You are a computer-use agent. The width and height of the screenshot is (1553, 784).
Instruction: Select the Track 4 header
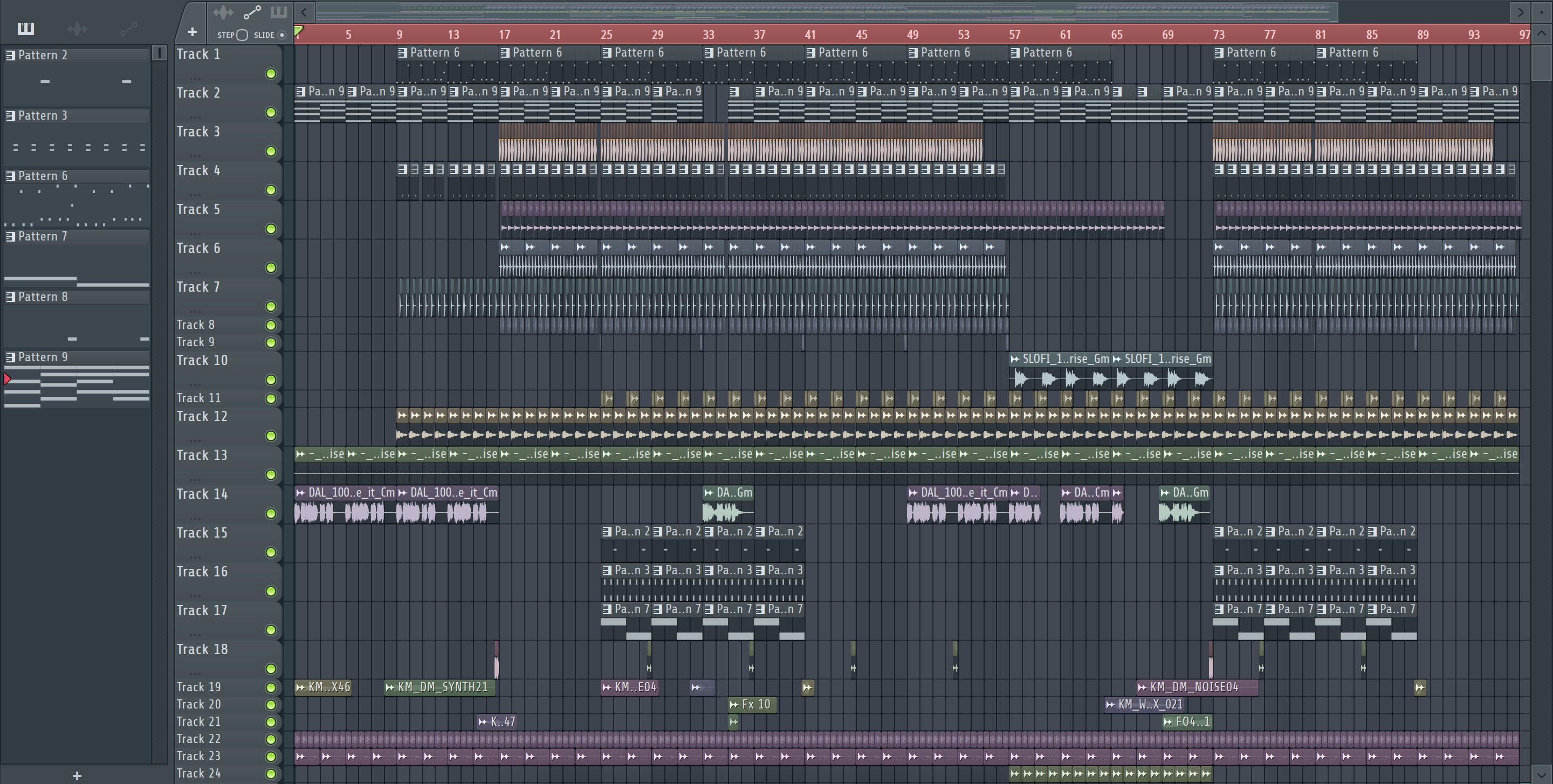coord(229,181)
